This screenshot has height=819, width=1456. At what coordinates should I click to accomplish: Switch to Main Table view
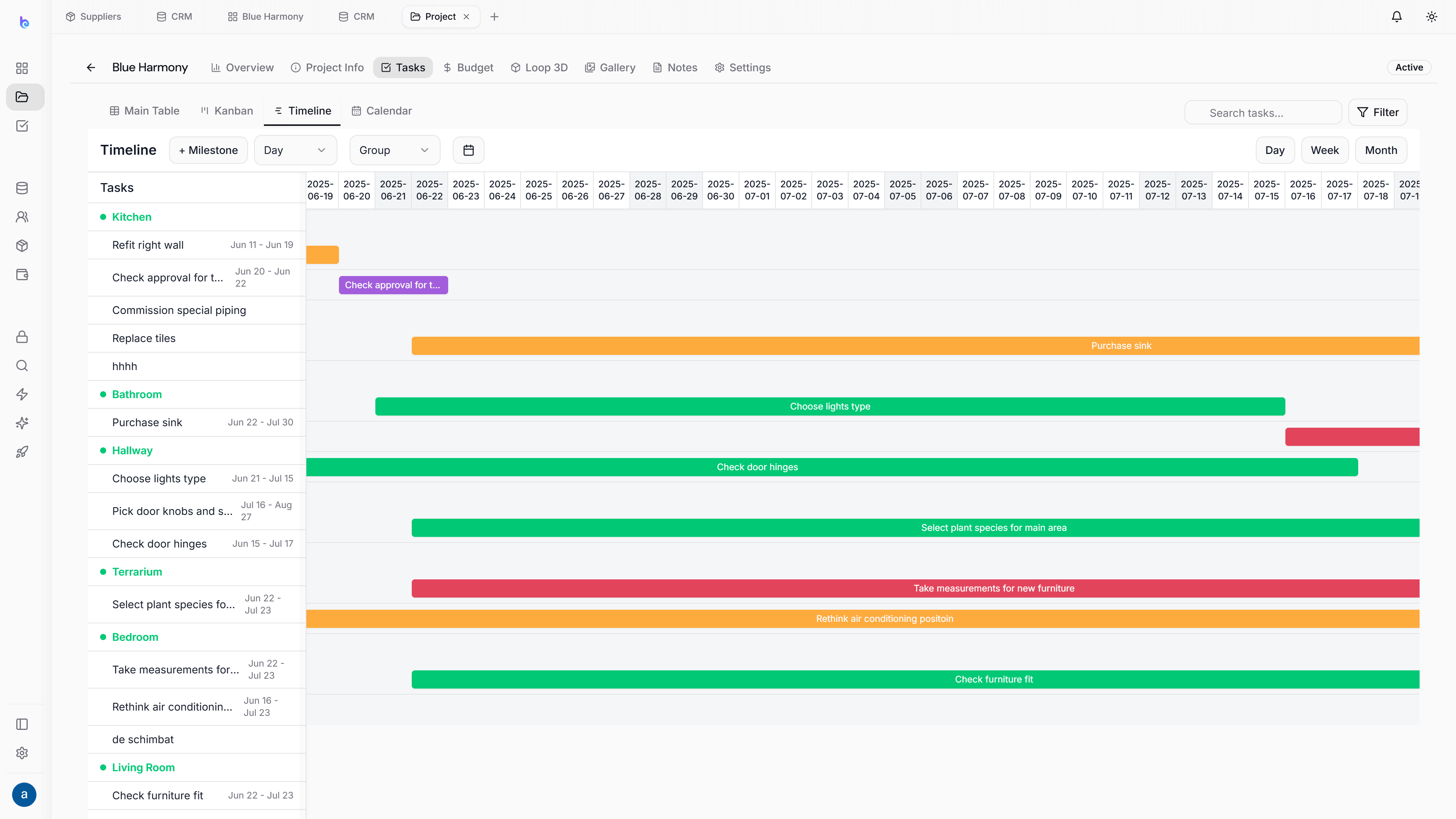point(145,111)
